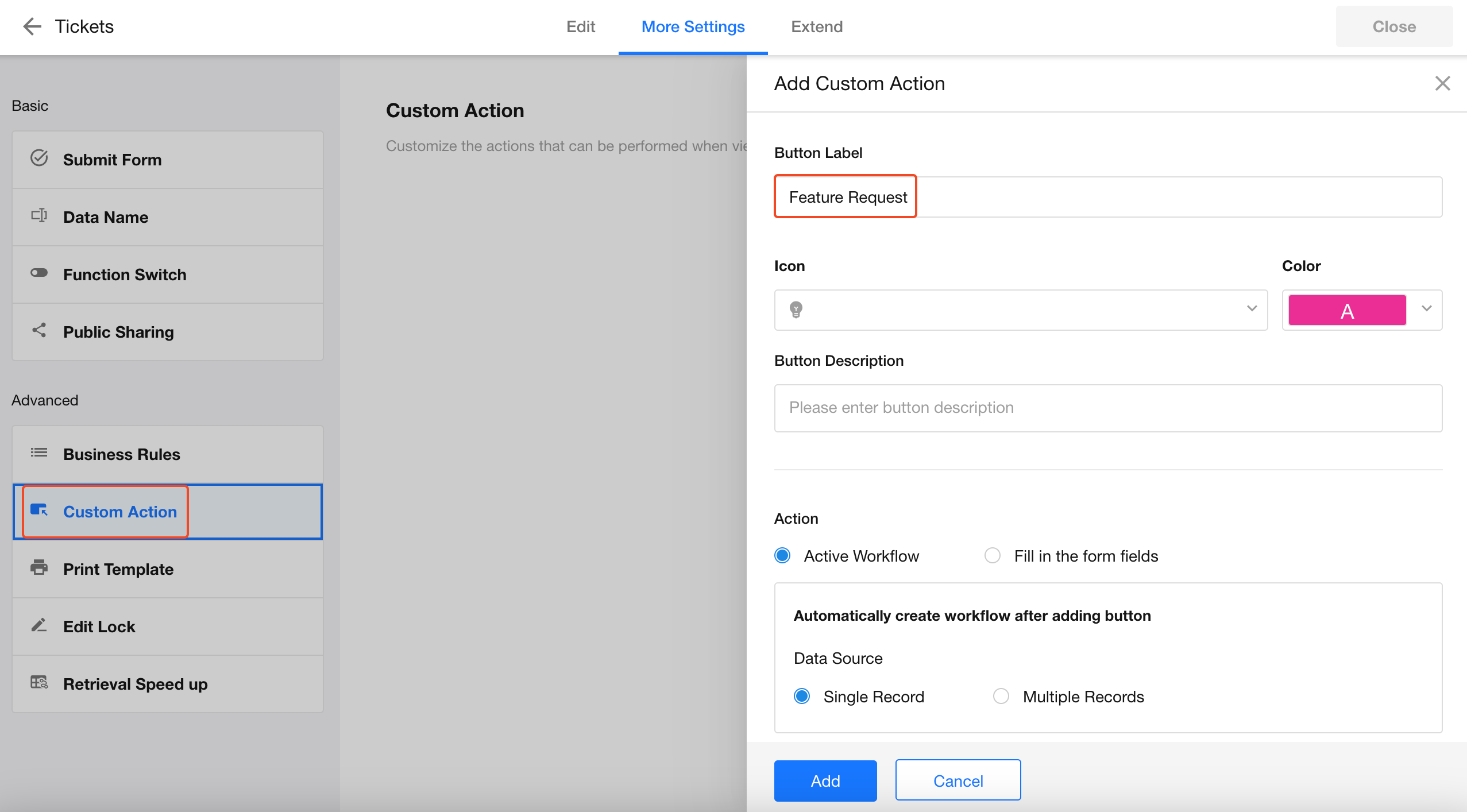Click the pink color swatch

(1347, 310)
